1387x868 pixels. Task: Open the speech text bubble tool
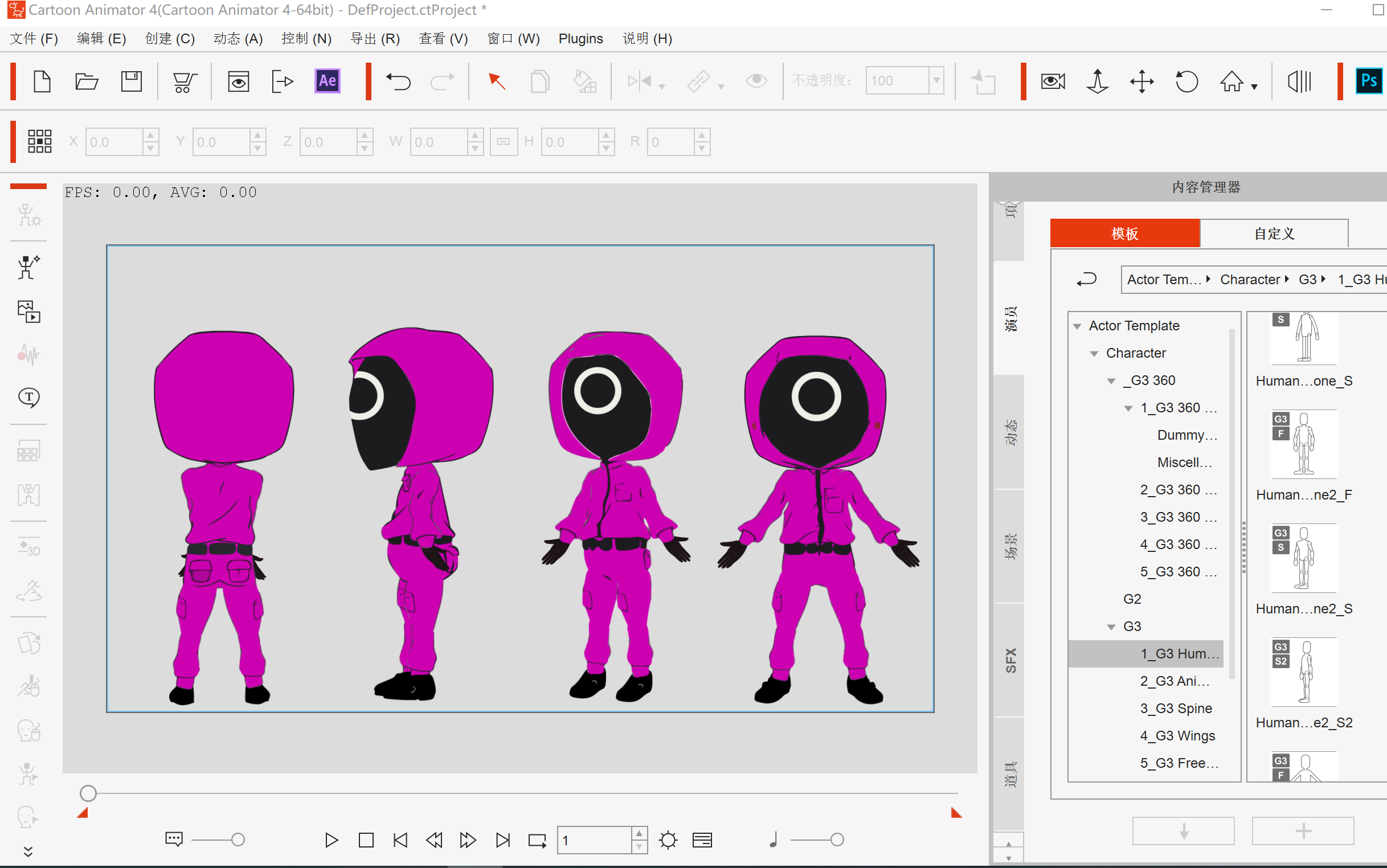(28, 396)
